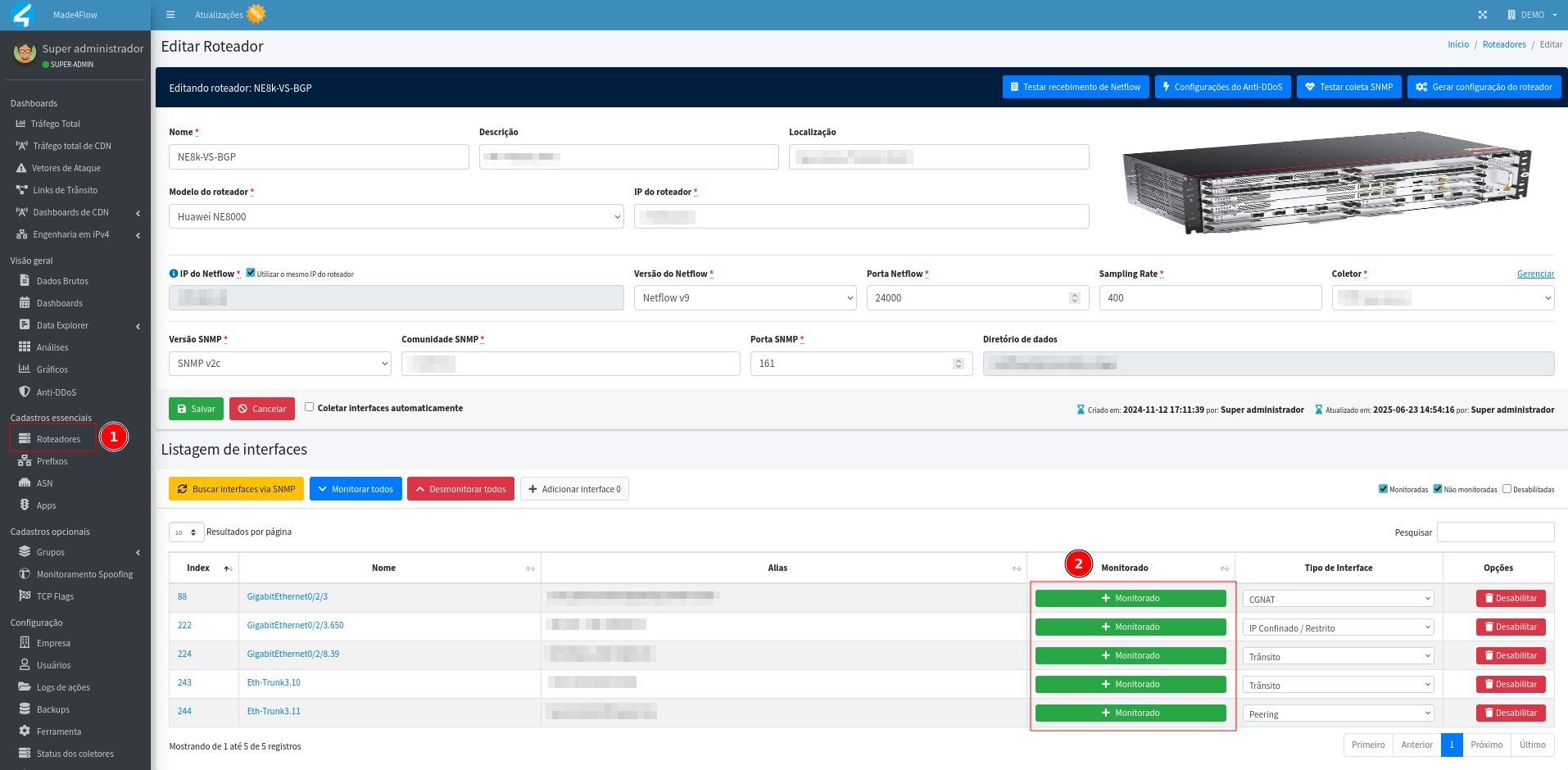Toggle Utilizar o mesmo IP do roteador
This screenshot has width=1568, height=770.
tap(251, 273)
